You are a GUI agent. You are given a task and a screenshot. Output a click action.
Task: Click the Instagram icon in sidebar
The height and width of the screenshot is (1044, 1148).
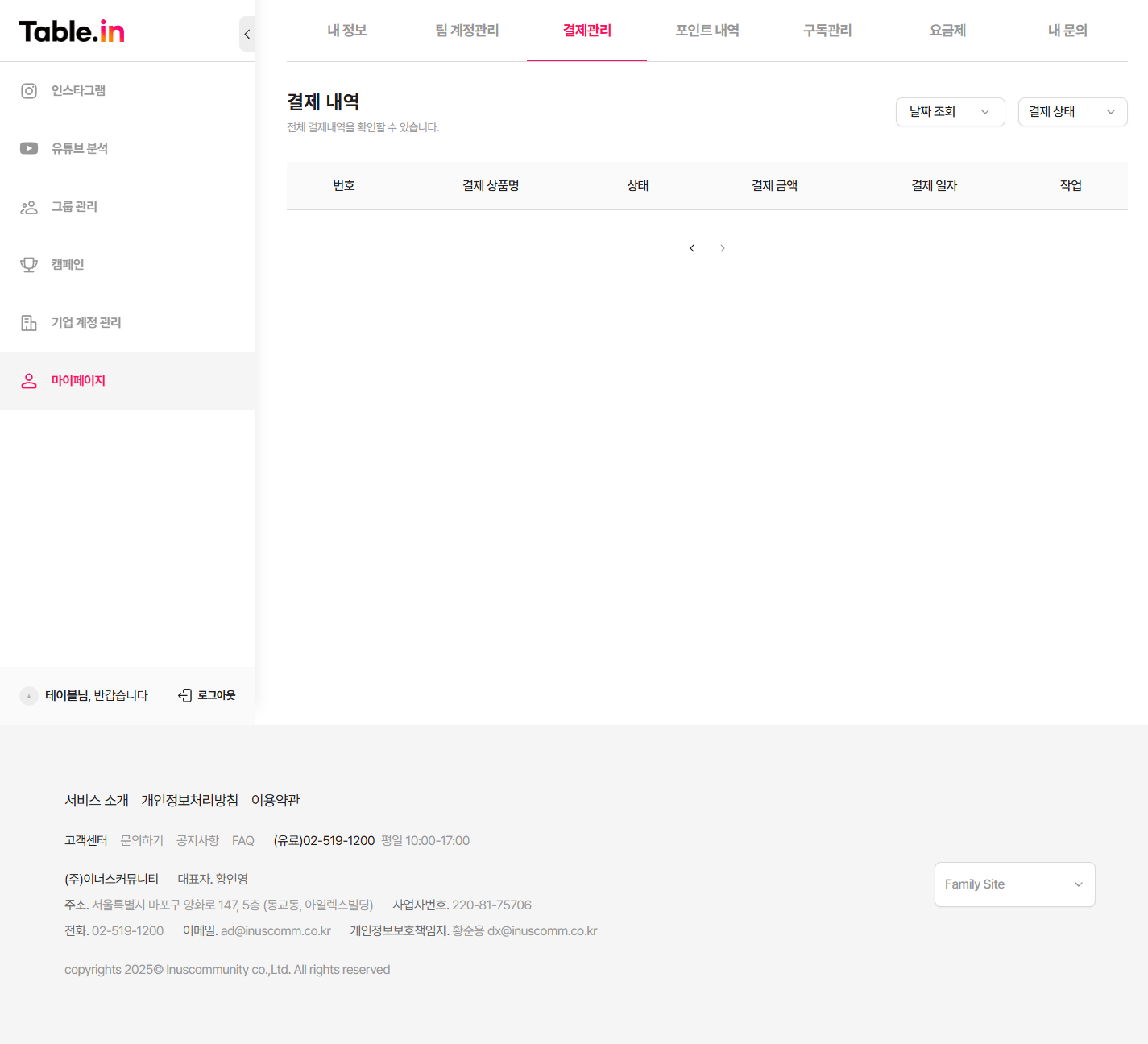click(x=29, y=91)
